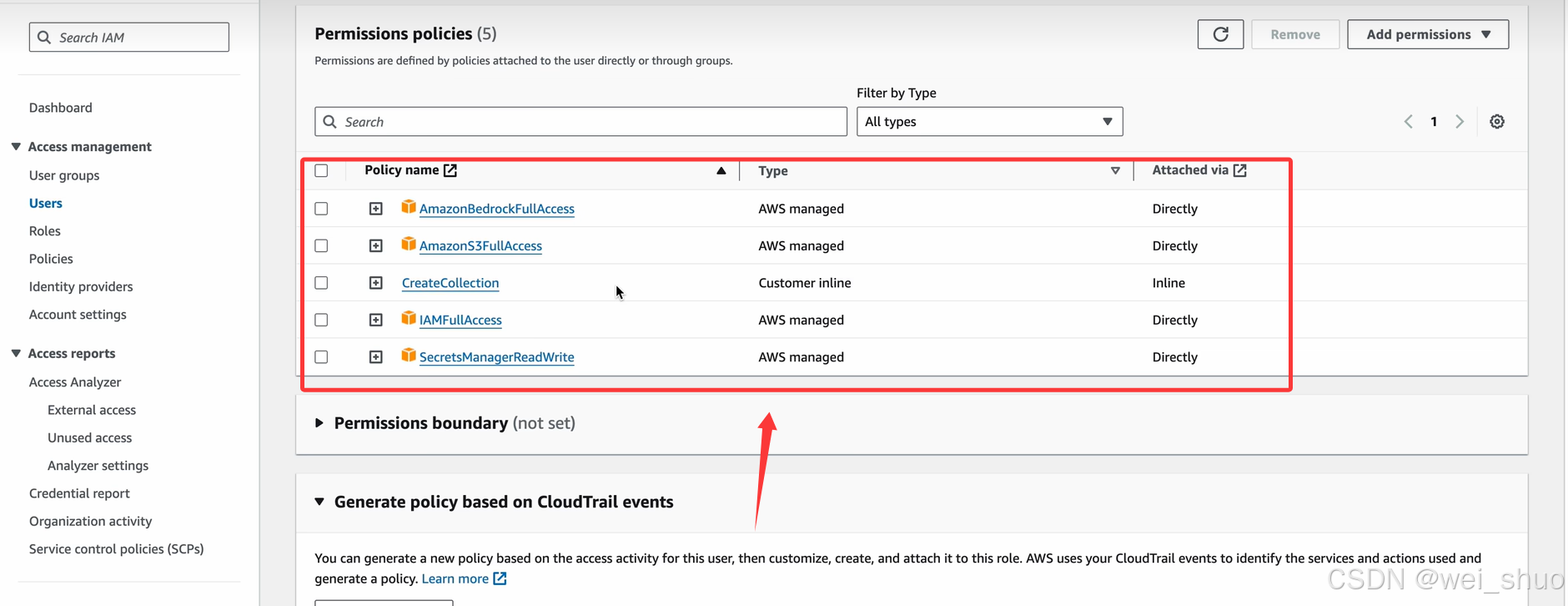Go to previous page arrow

click(1408, 122)
